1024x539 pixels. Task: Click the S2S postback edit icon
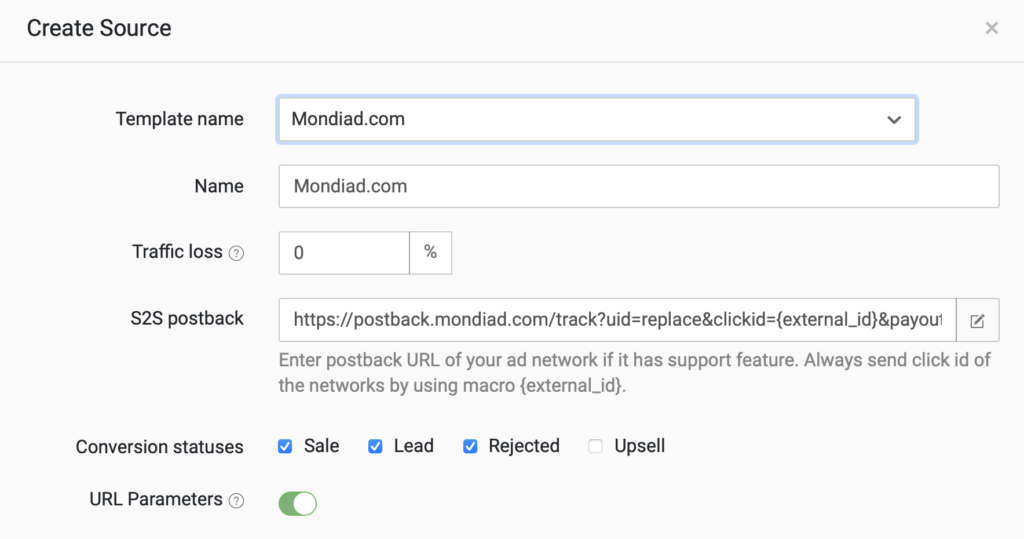[x=978, y=320]
